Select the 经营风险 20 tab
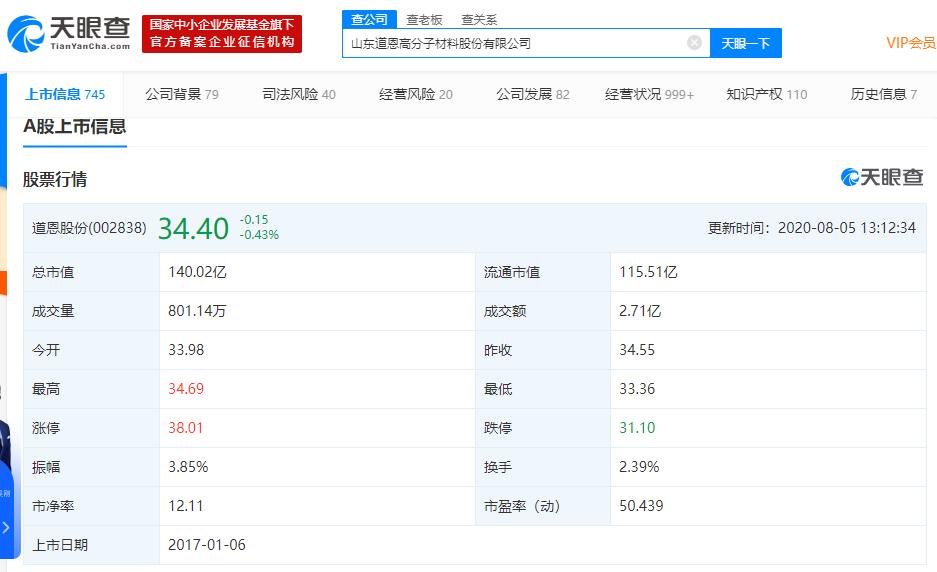 [x=416, y=94]
